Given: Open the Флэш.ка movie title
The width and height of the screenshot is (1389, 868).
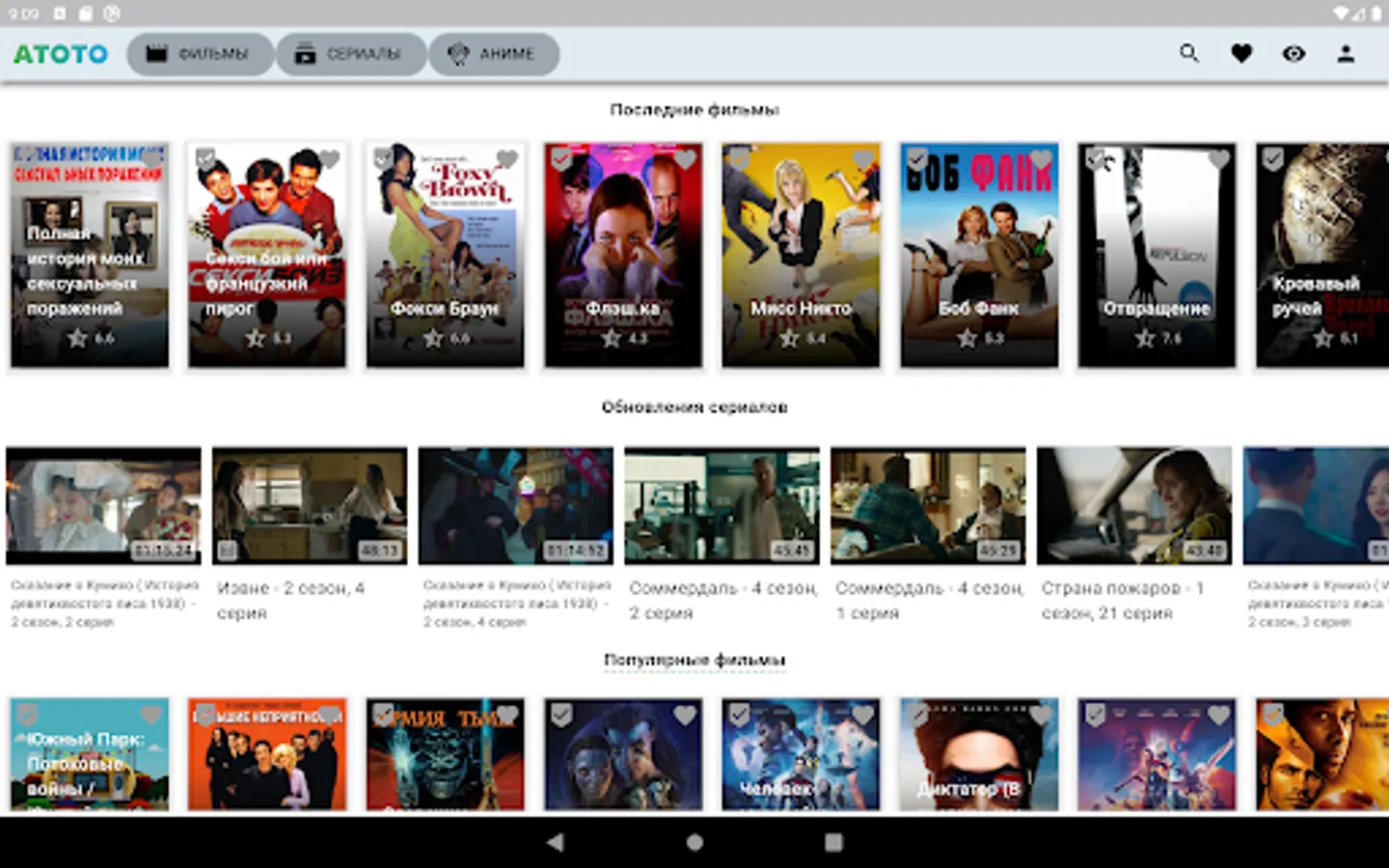Looking at the screenshot, I should click(x=623, y=309).
